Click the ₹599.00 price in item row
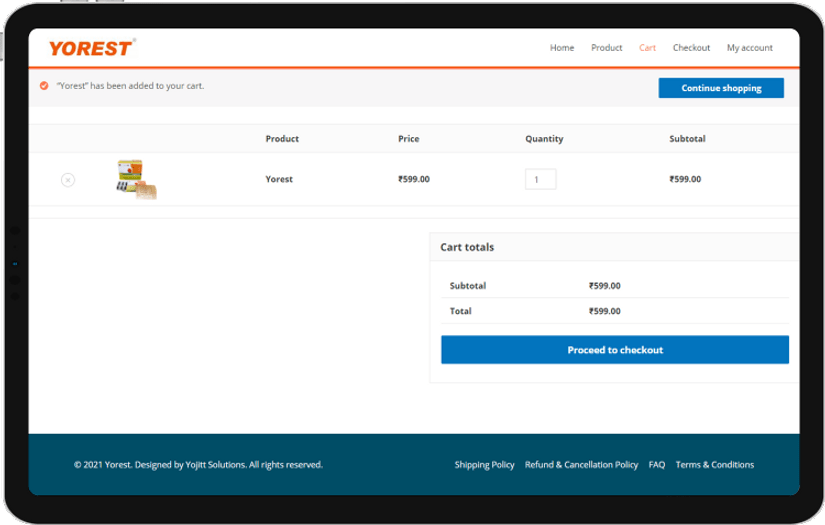 414,179
